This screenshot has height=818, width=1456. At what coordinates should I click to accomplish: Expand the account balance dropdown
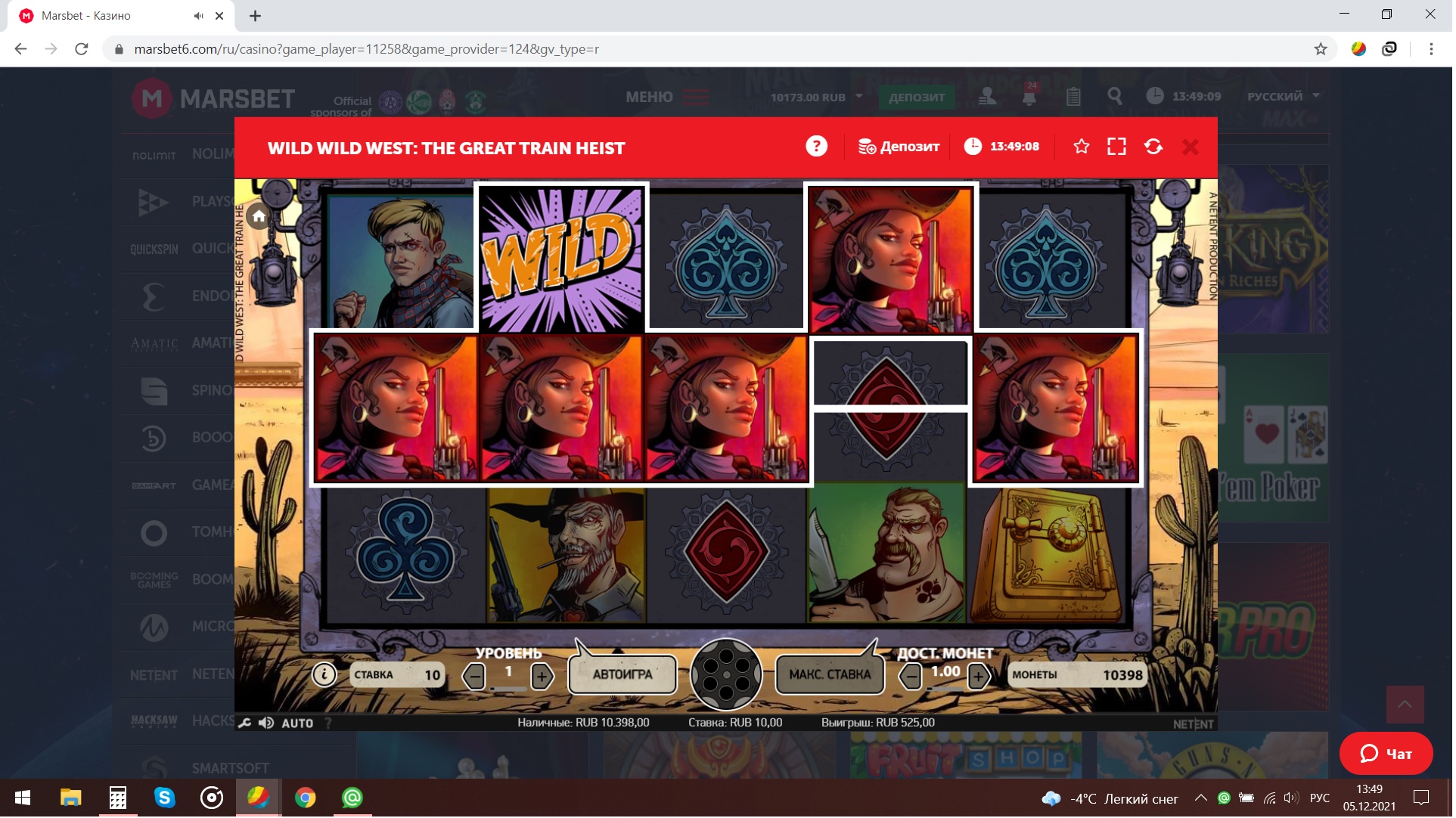point(861,97)
